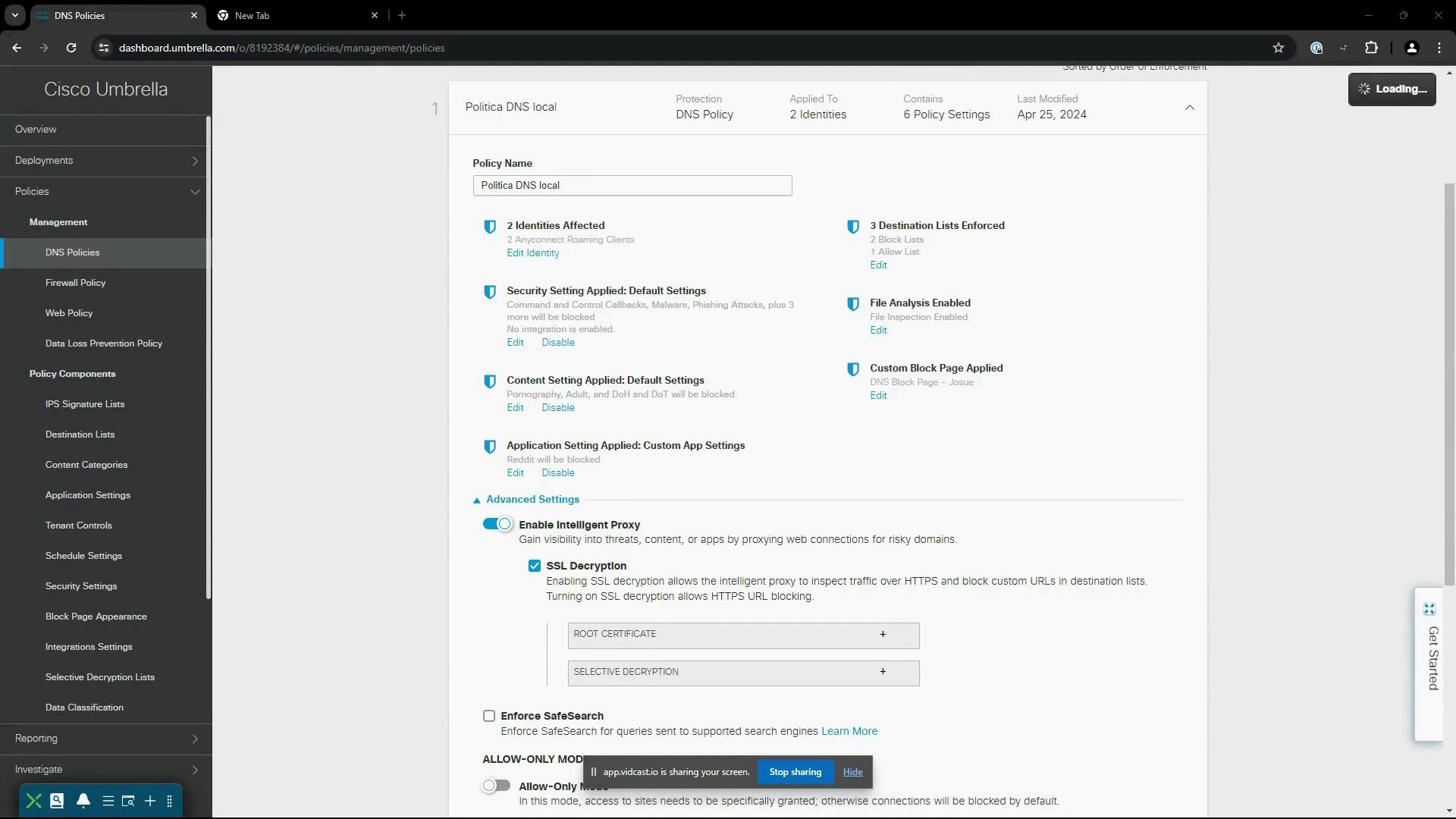Expand the ROOT CERTIFICATE section

coord(743,635)
